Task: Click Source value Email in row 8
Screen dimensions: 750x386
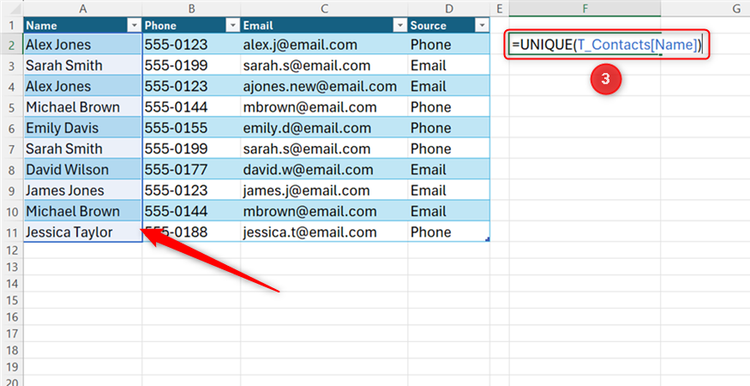Action: pos(449,170)
